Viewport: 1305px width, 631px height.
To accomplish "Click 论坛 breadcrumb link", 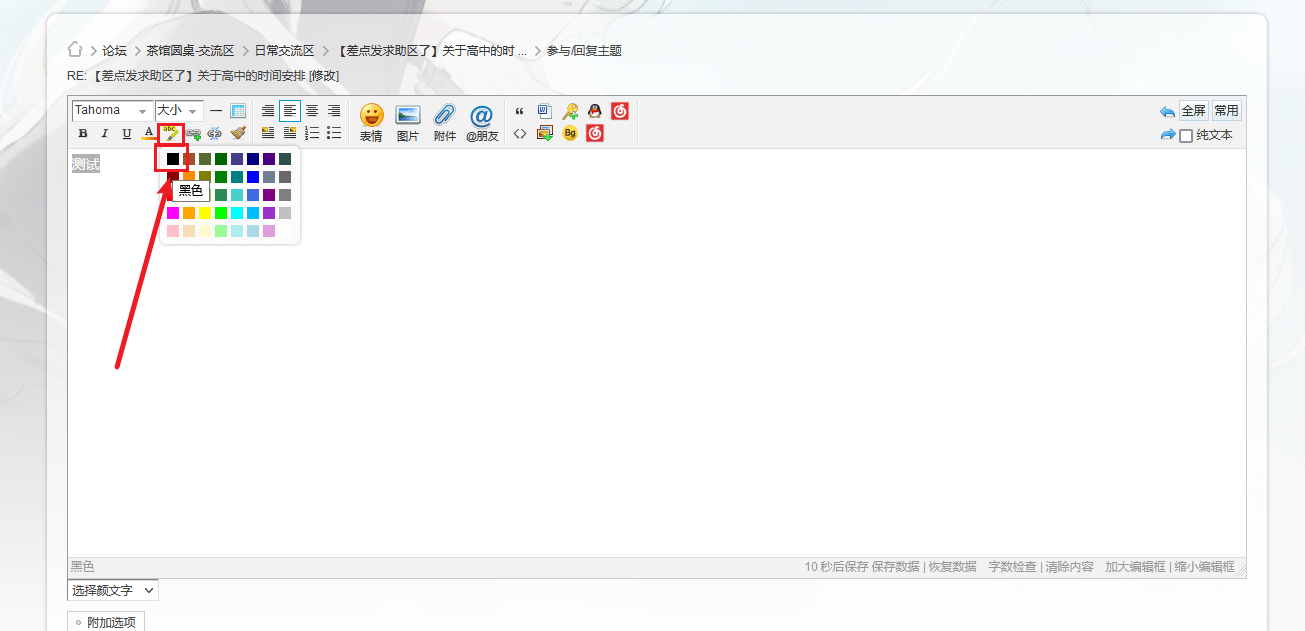I will (x=114, y=51).
